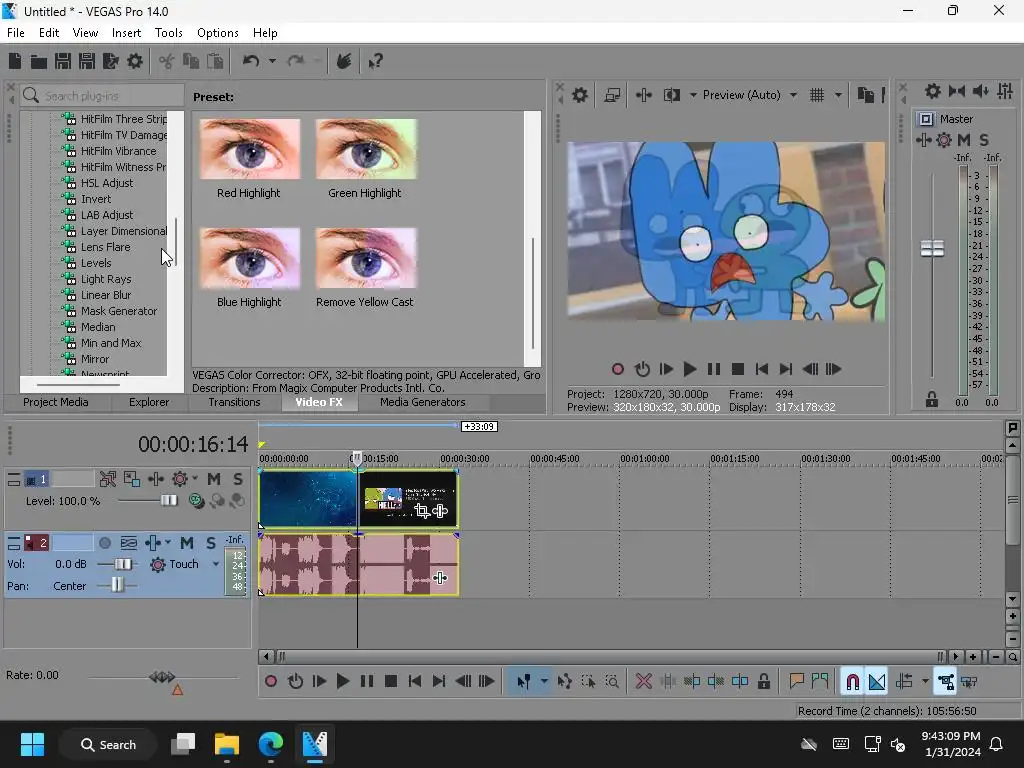The width and height of the screenshot is (1024, 768).
Task: Mute audio track 2 with the M button
Action: tap(187, 543)
